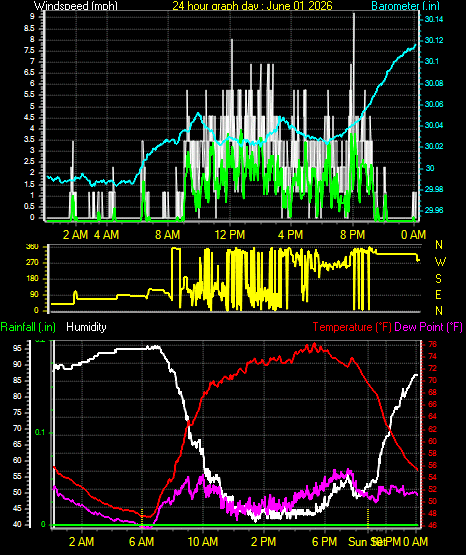Click the "S" compass direction label
Viewport: 466px width, 555px height.
[438, 279]
